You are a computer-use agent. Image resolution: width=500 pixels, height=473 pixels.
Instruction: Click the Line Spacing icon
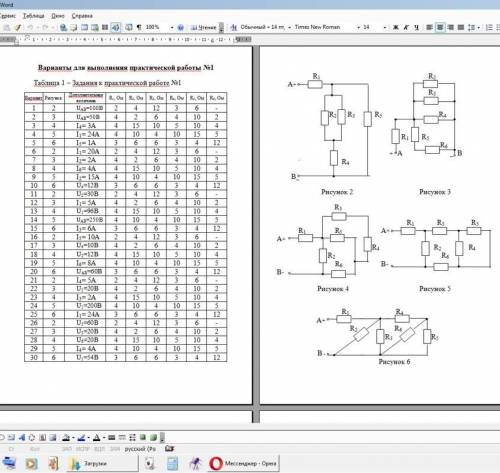point(471,27)
